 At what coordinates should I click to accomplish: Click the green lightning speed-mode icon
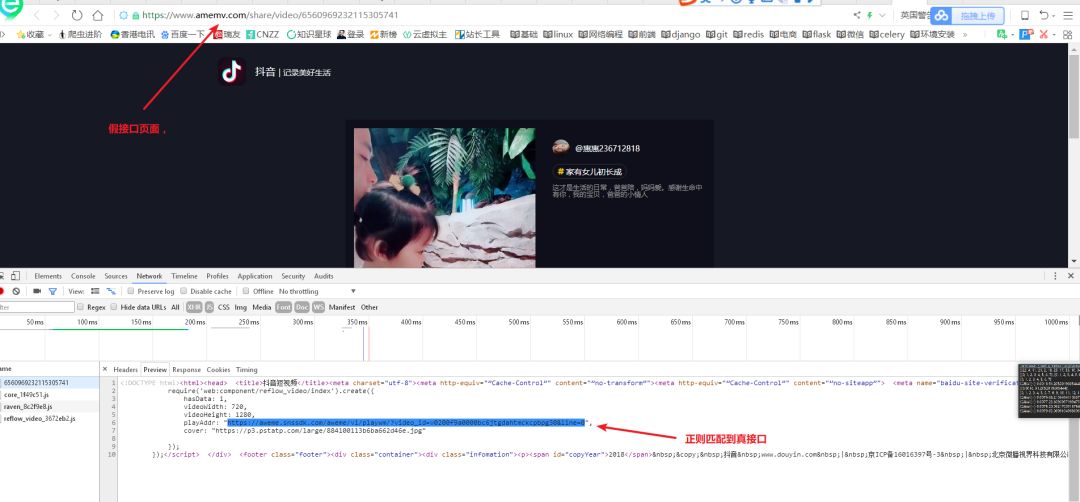pyautogui.click(x=870, y=15)
